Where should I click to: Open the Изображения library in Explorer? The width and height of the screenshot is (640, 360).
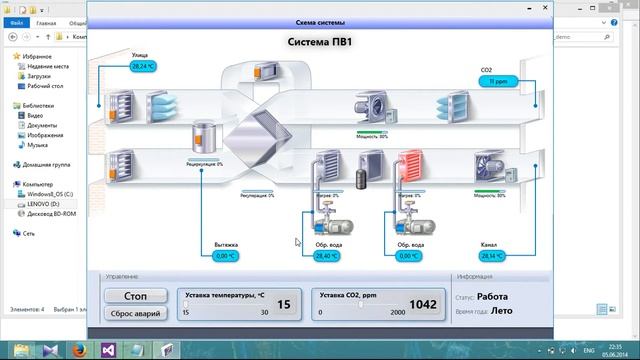coord(45,135)
